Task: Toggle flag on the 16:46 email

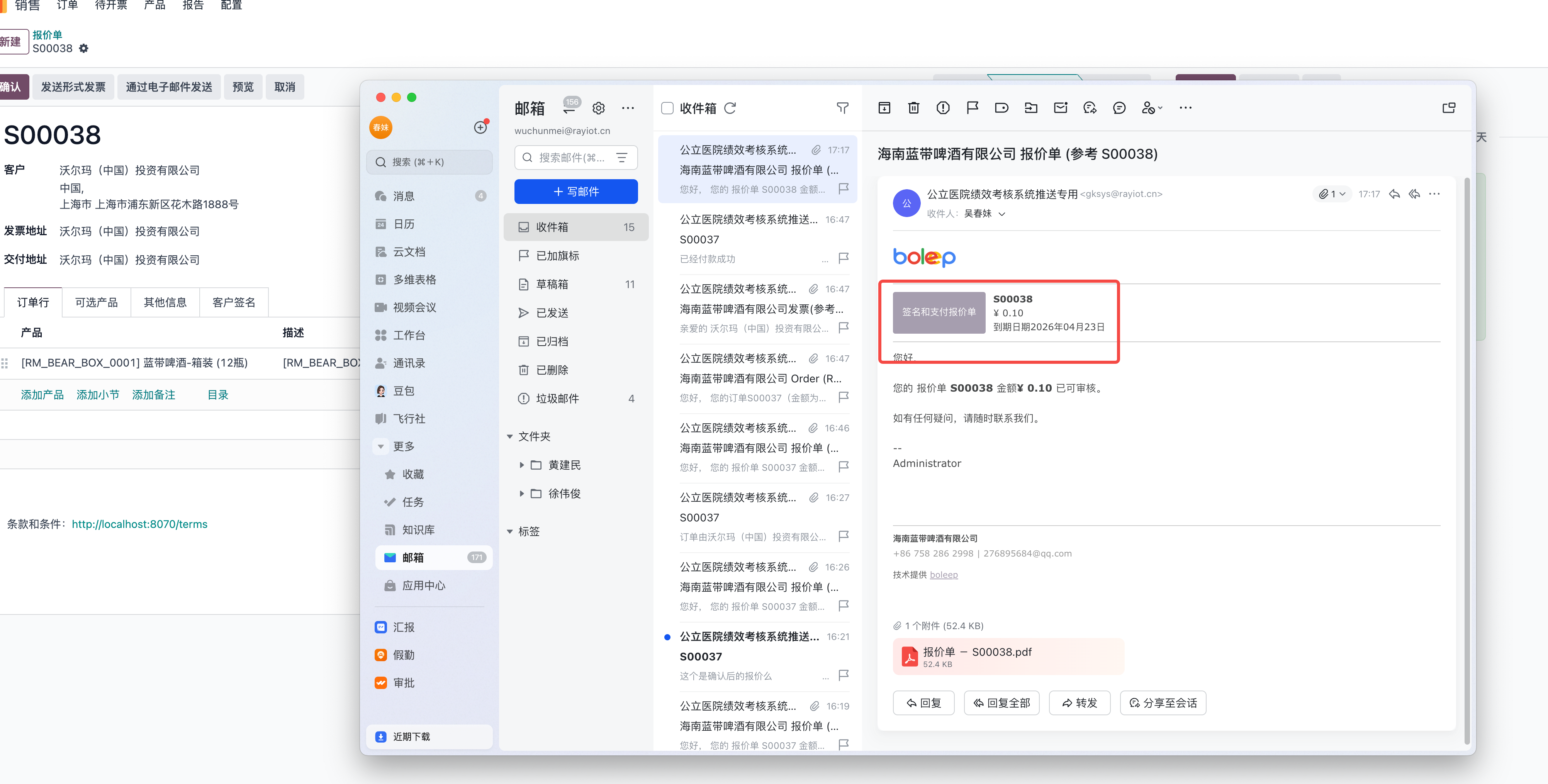Action: tap(843, 467)
